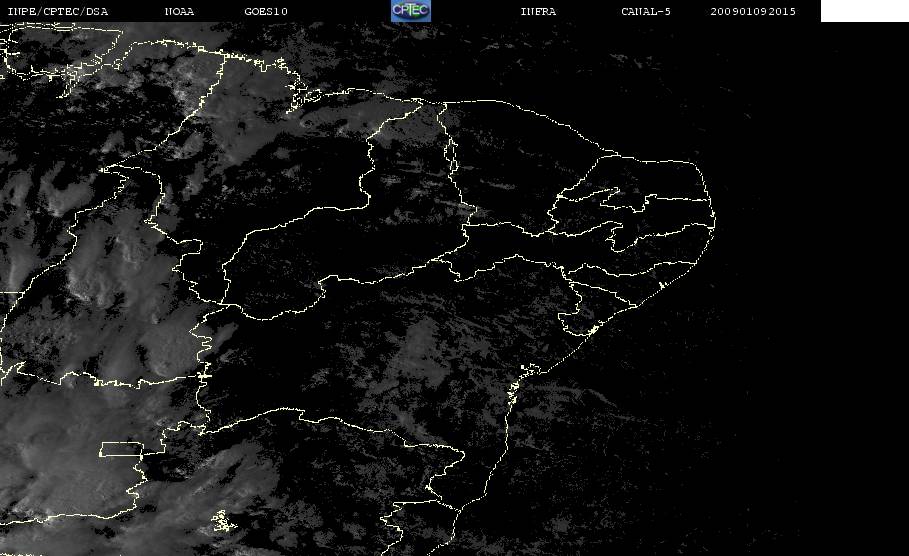
Task: Click the CANAL-5 channel label
Action: coord(646,12)
